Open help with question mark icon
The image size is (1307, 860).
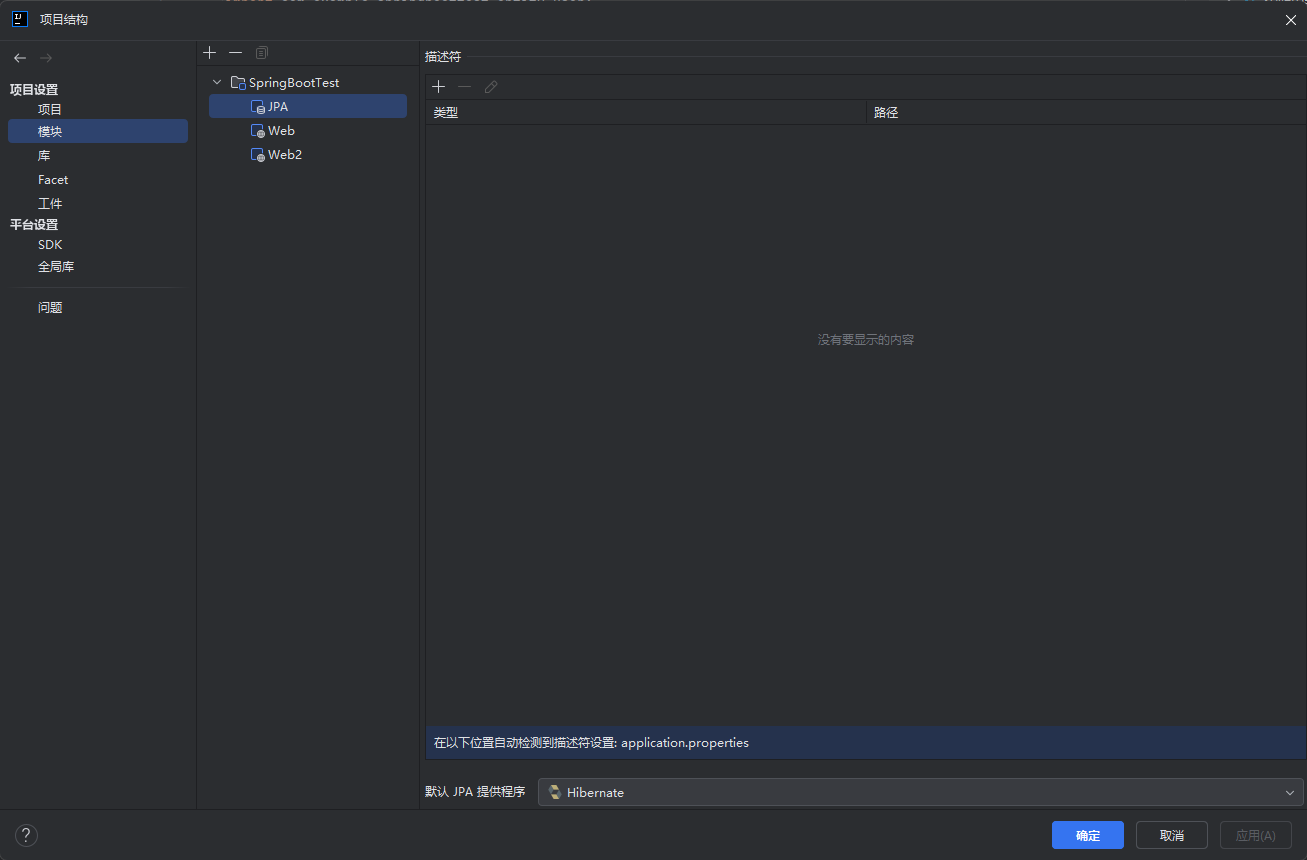pos(26,835)
